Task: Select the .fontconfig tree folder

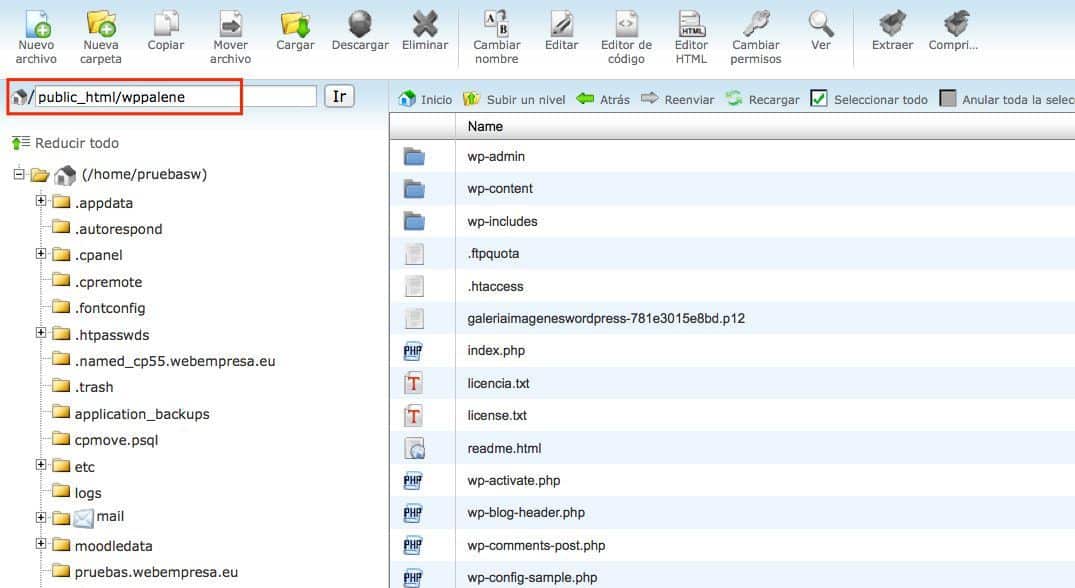Action: coord(99,308)
